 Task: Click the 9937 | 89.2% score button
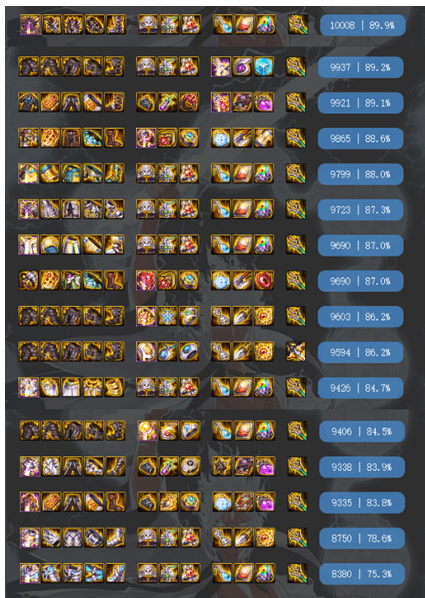(x=361, y=68)
